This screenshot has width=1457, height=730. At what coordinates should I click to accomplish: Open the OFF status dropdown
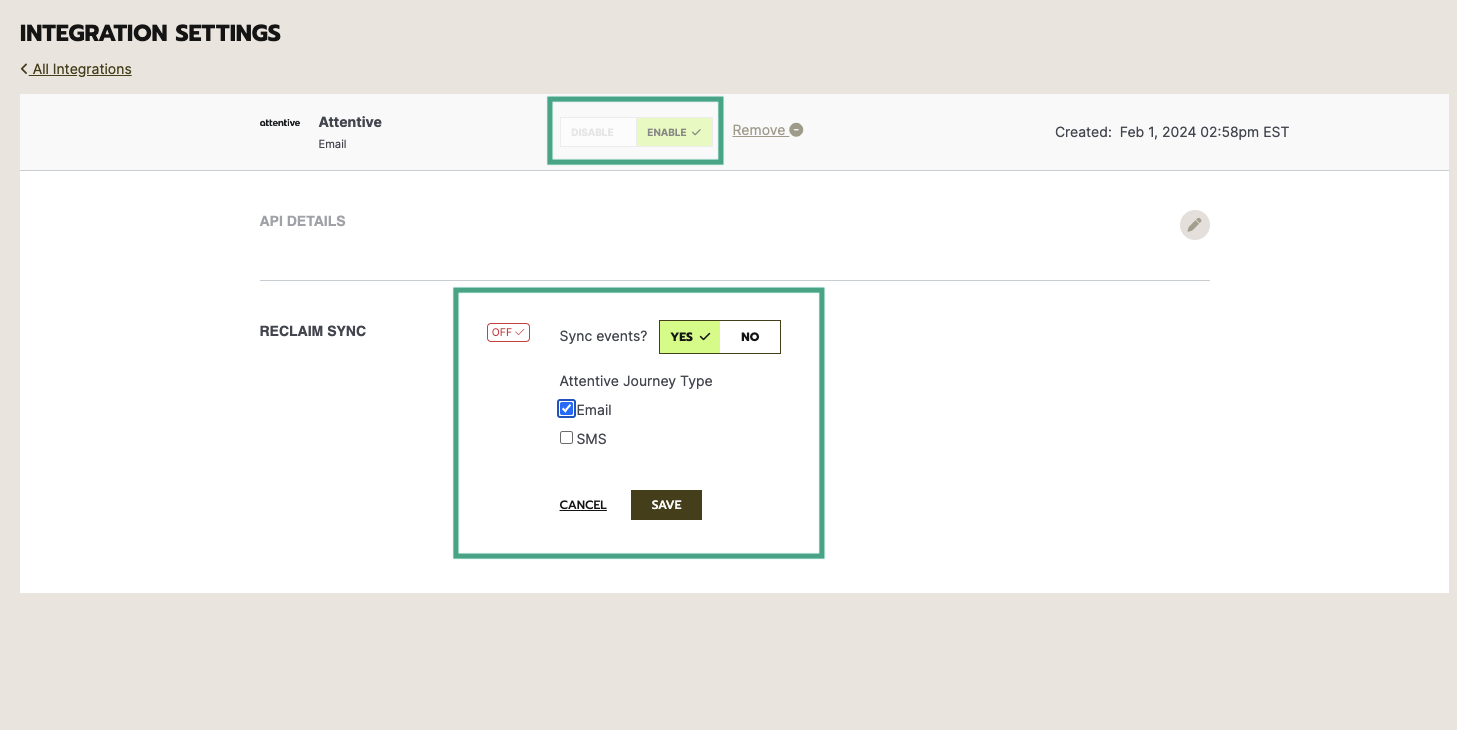(508, 333)
